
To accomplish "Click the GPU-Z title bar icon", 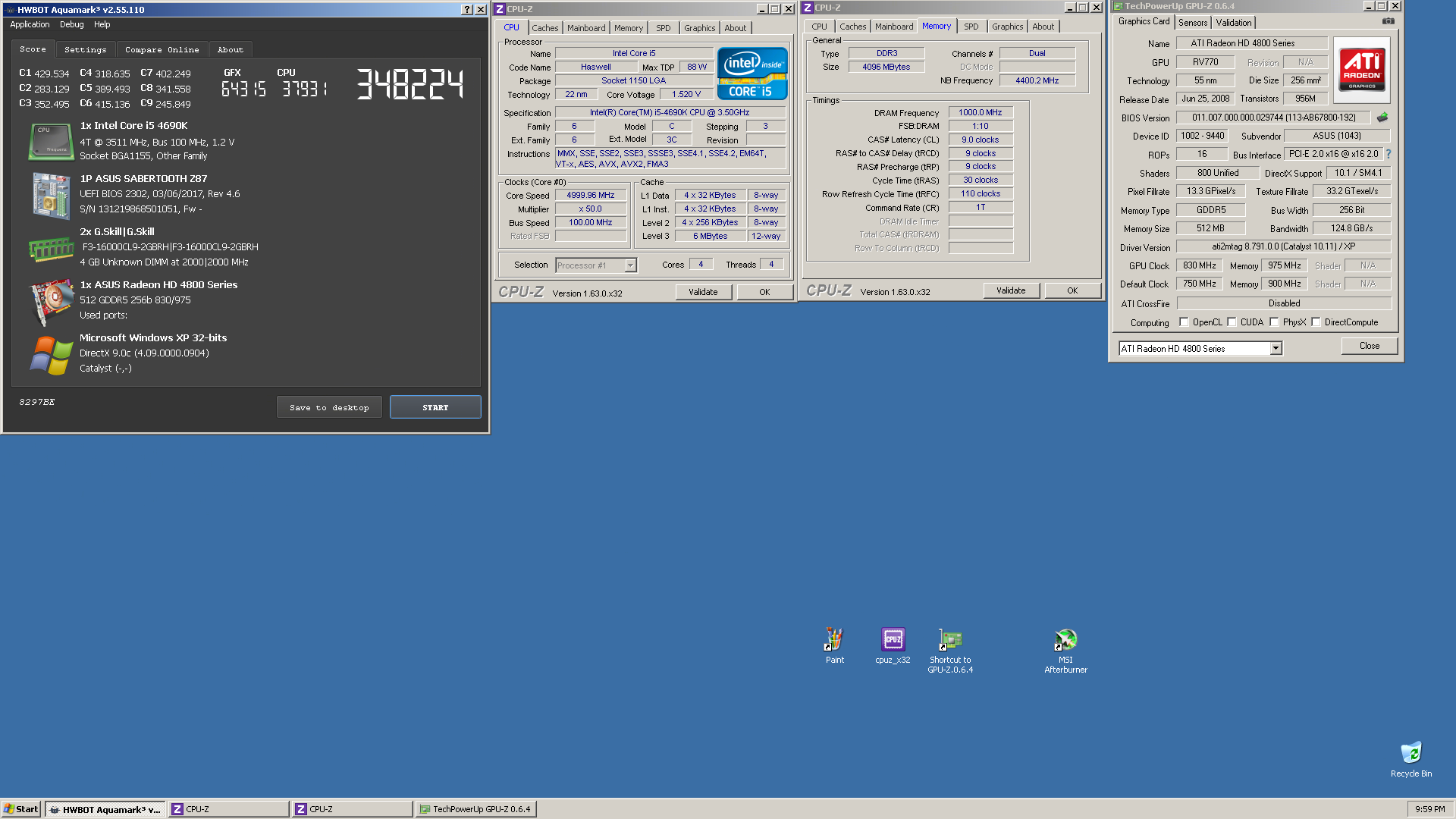I will (x=1118, y=6).
